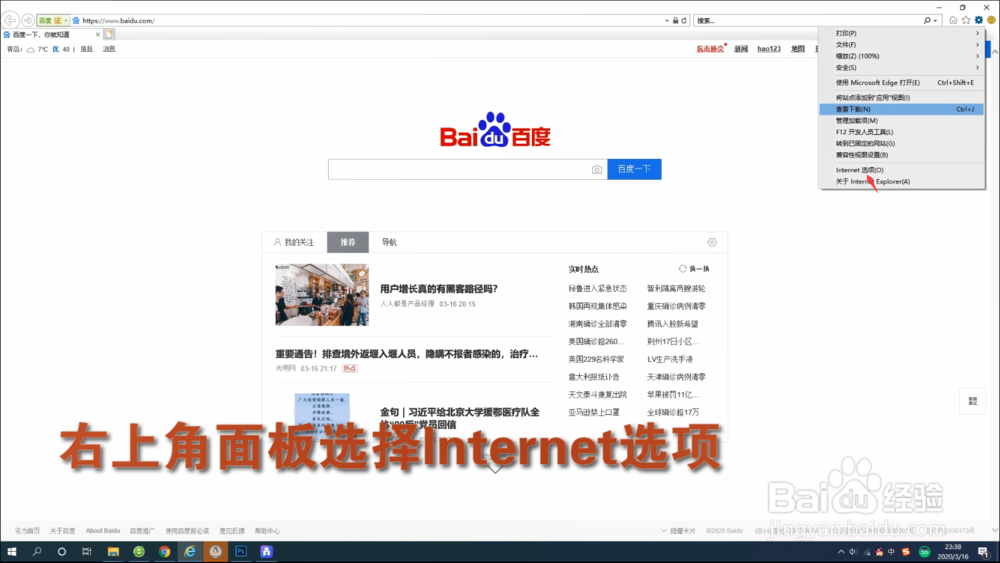This screenshot has height=563, width=1000.
Task: Open the 新闻 link
Action: click(740, 49)
